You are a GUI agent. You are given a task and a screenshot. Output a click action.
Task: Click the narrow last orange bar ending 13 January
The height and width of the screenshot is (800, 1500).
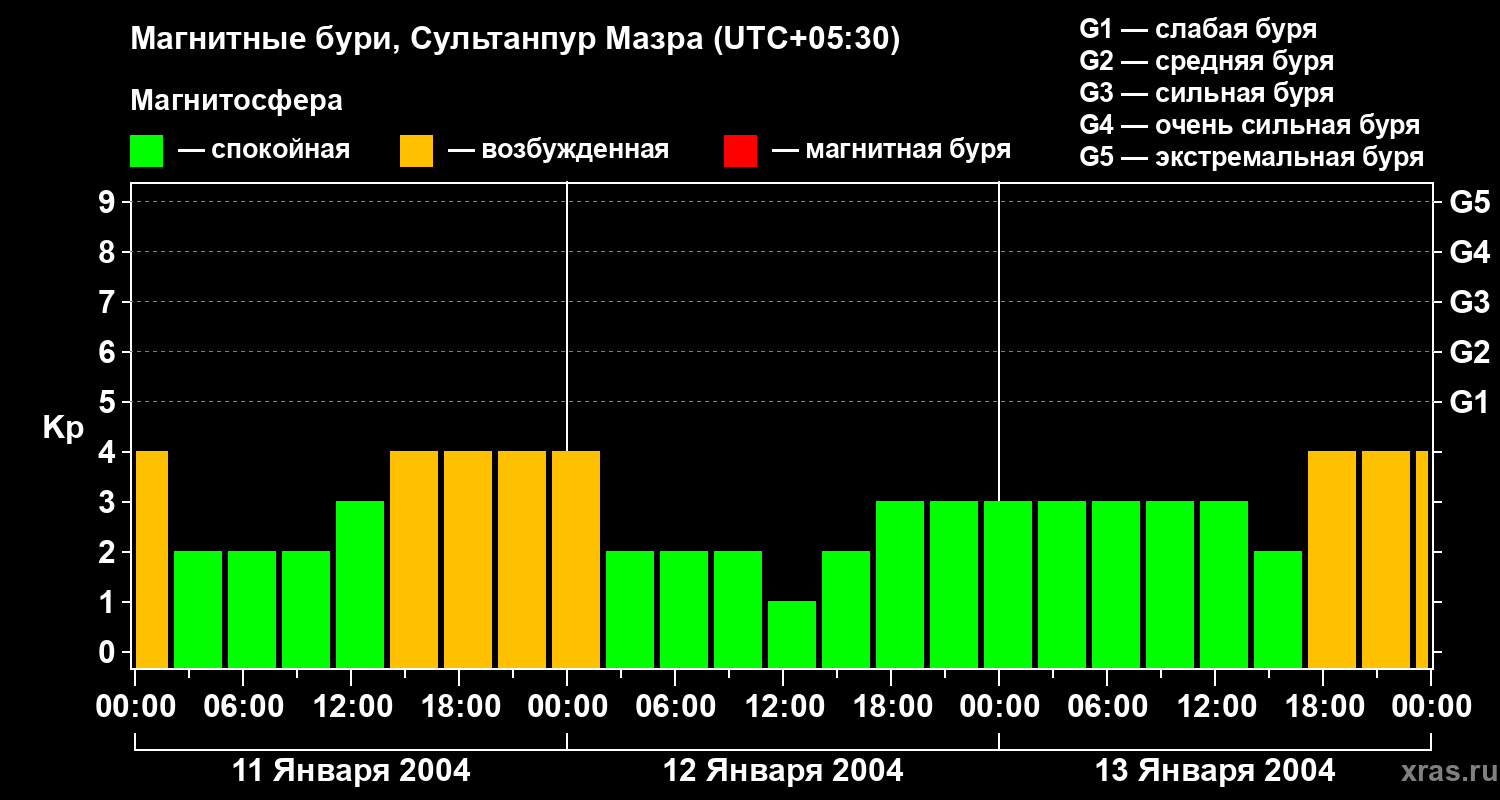(x=1422, y=559)
